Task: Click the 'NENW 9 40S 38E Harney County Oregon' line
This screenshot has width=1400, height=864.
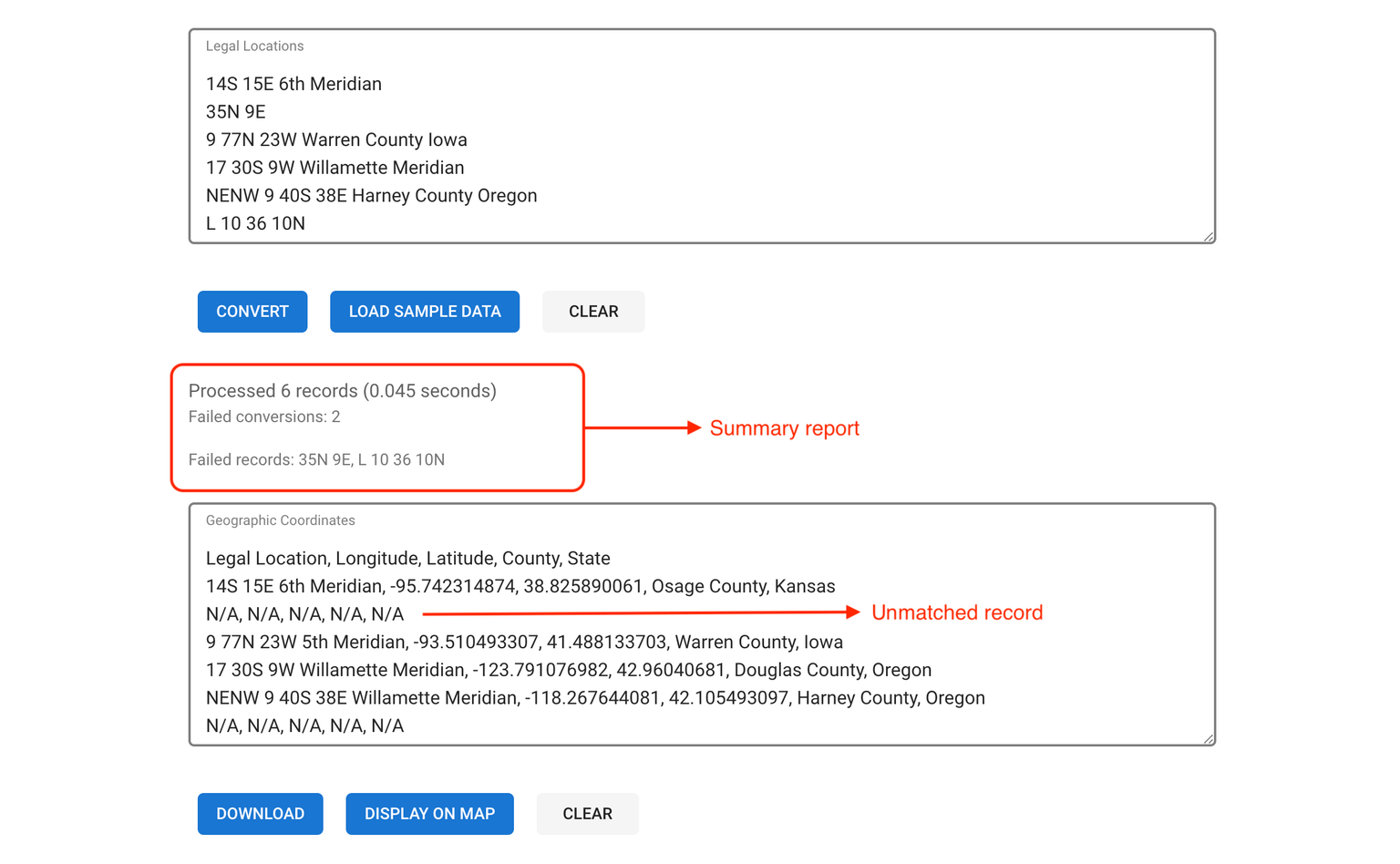Action: tap(371, 195)
